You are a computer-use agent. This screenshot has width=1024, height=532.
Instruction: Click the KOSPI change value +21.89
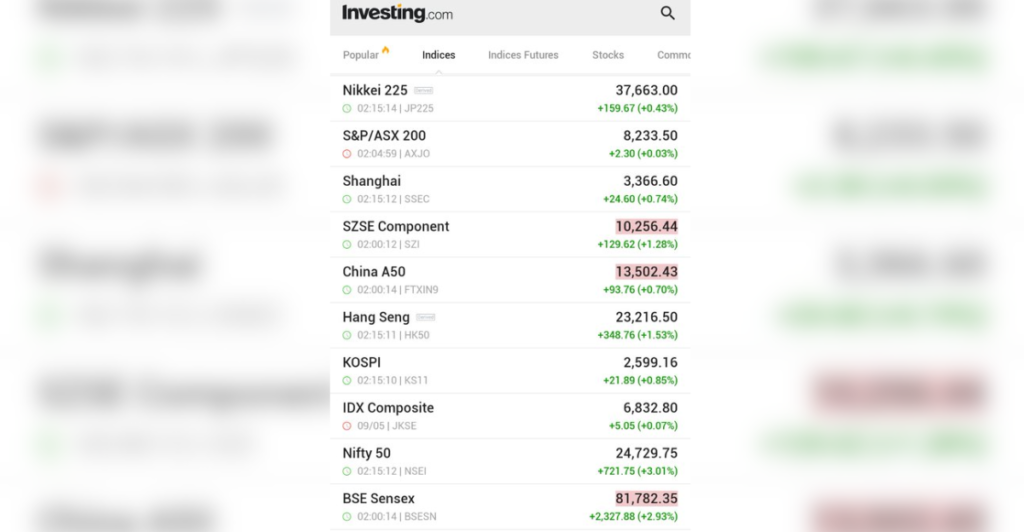coord(618,381)
